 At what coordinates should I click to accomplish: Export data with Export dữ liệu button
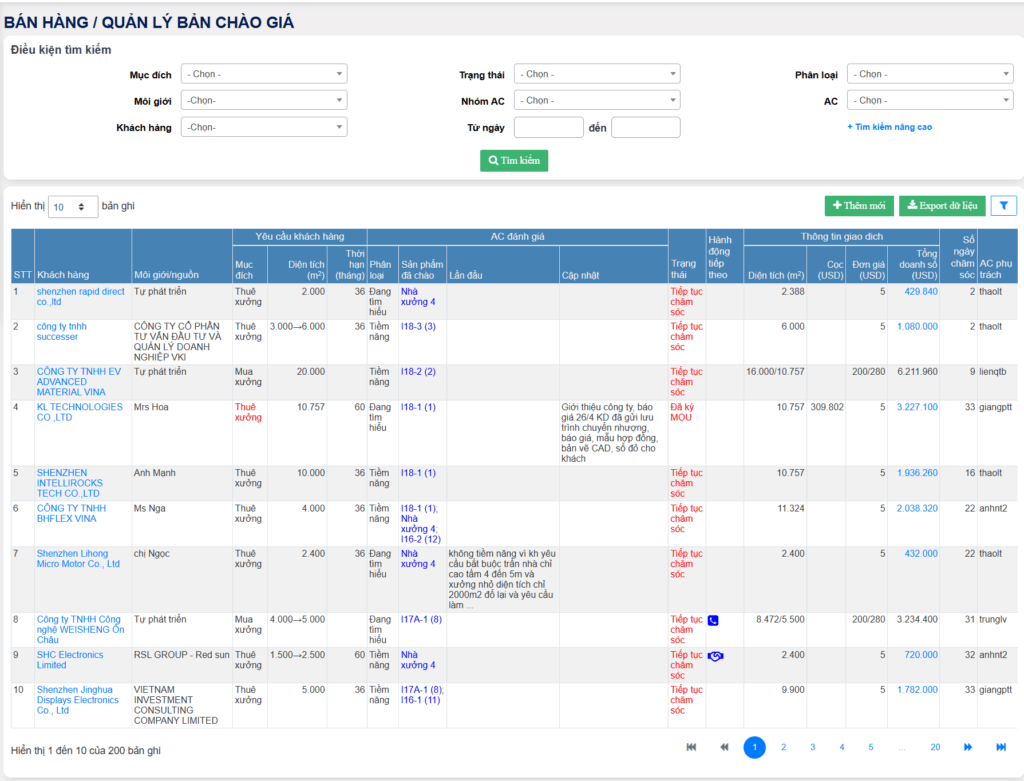[x=942, y=206]
